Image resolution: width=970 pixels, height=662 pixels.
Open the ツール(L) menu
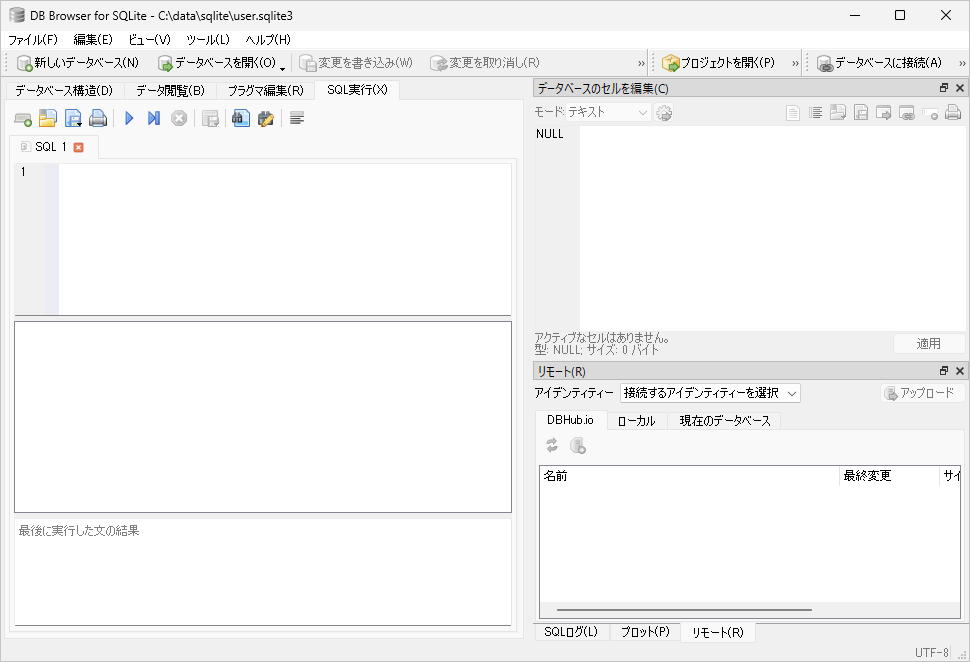(x=211, y=39)
